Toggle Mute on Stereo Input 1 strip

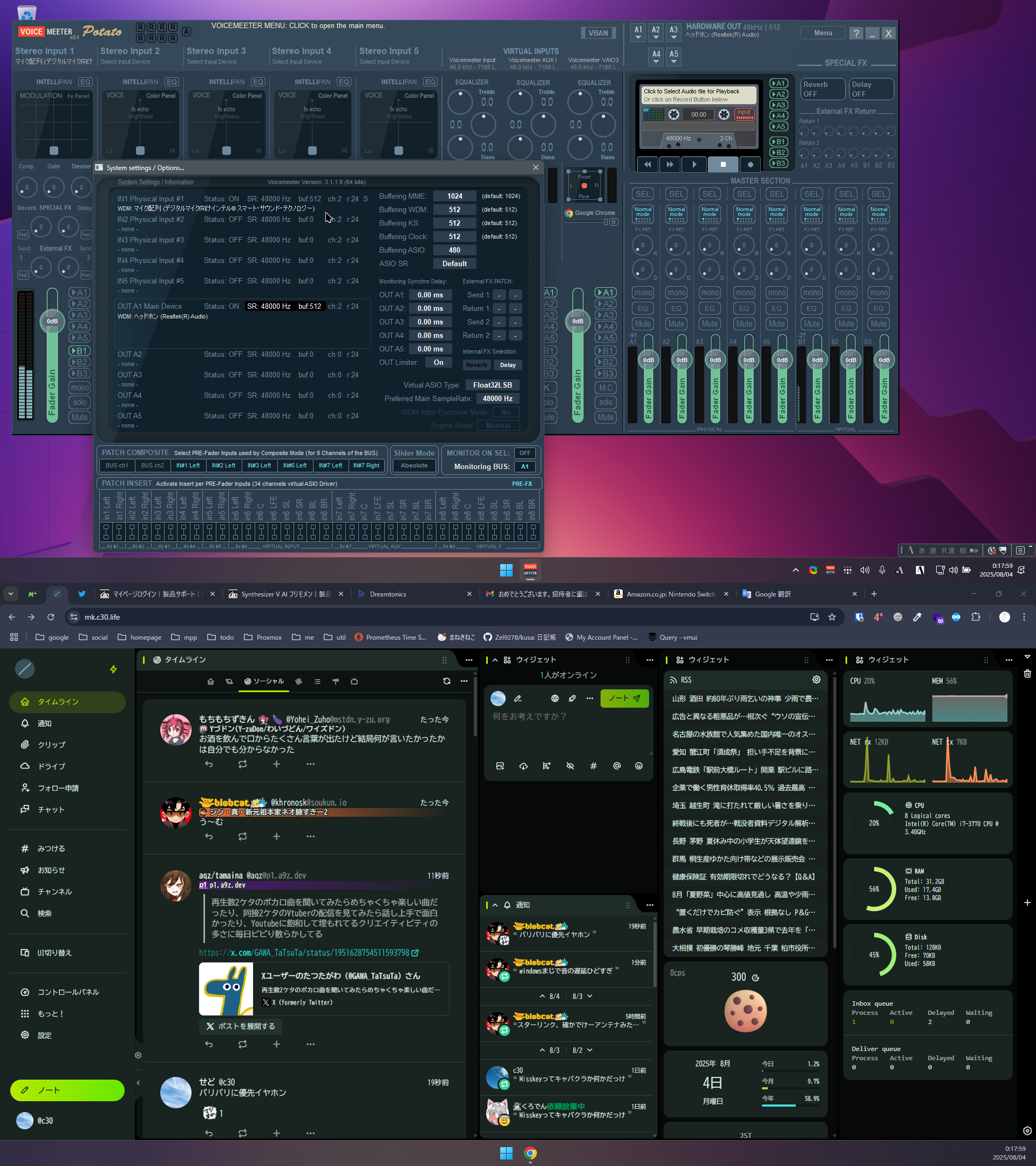coord(80,417)
